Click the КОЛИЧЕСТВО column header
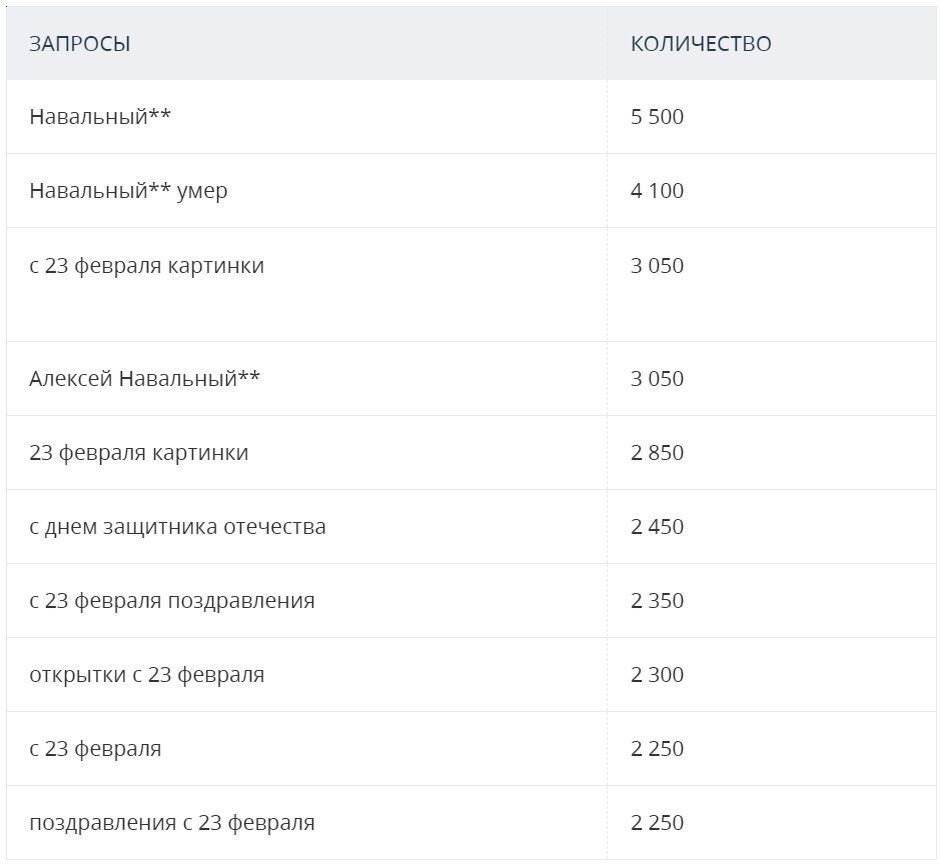The image size is (941, 867). pos(701,44)
